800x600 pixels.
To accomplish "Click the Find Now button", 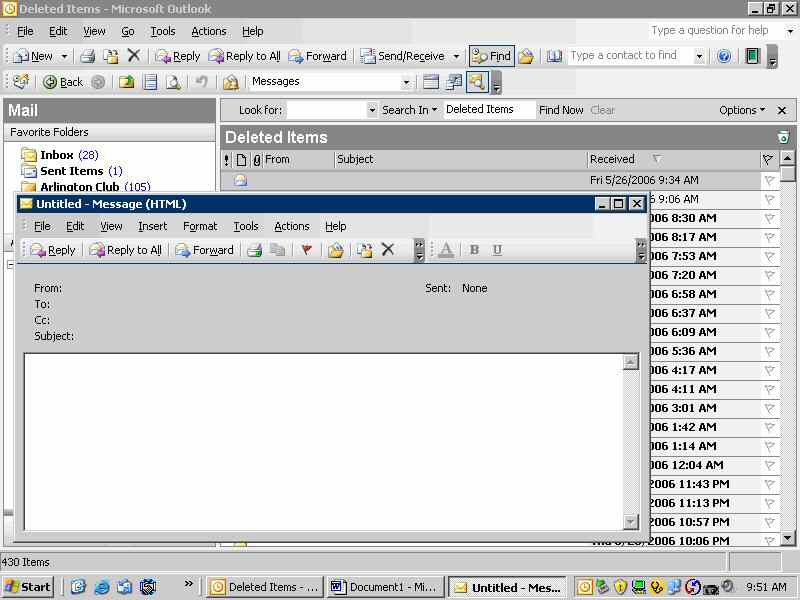I will (561, 110).
